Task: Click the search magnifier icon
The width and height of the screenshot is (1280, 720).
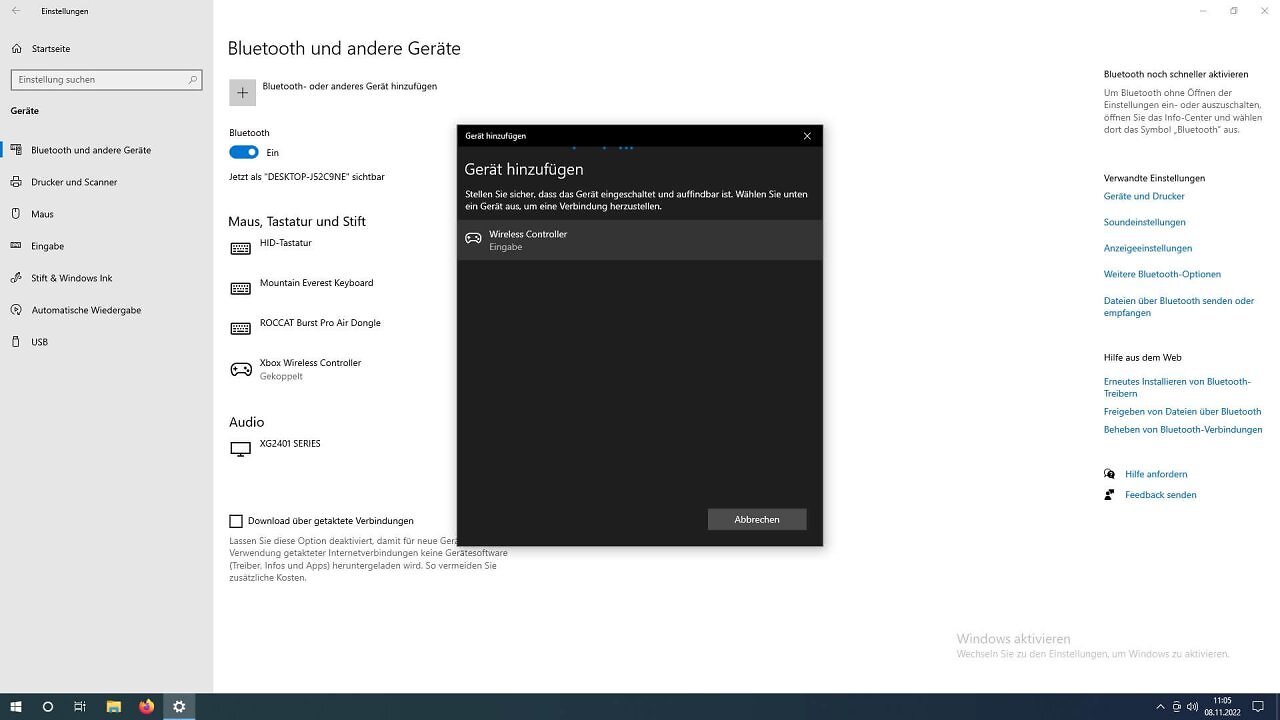Action: click(x=193, y=79)
